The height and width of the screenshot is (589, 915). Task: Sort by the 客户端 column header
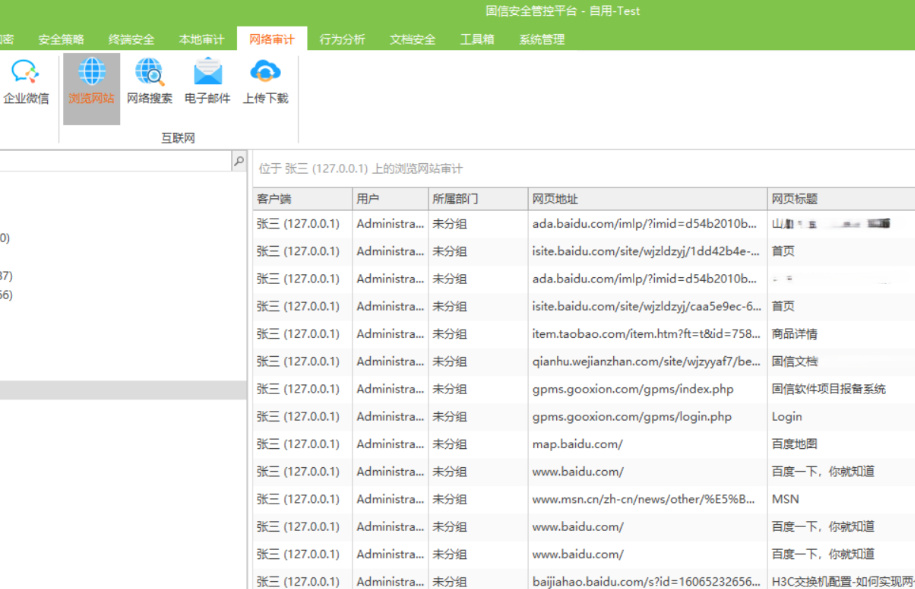(300, 199)
